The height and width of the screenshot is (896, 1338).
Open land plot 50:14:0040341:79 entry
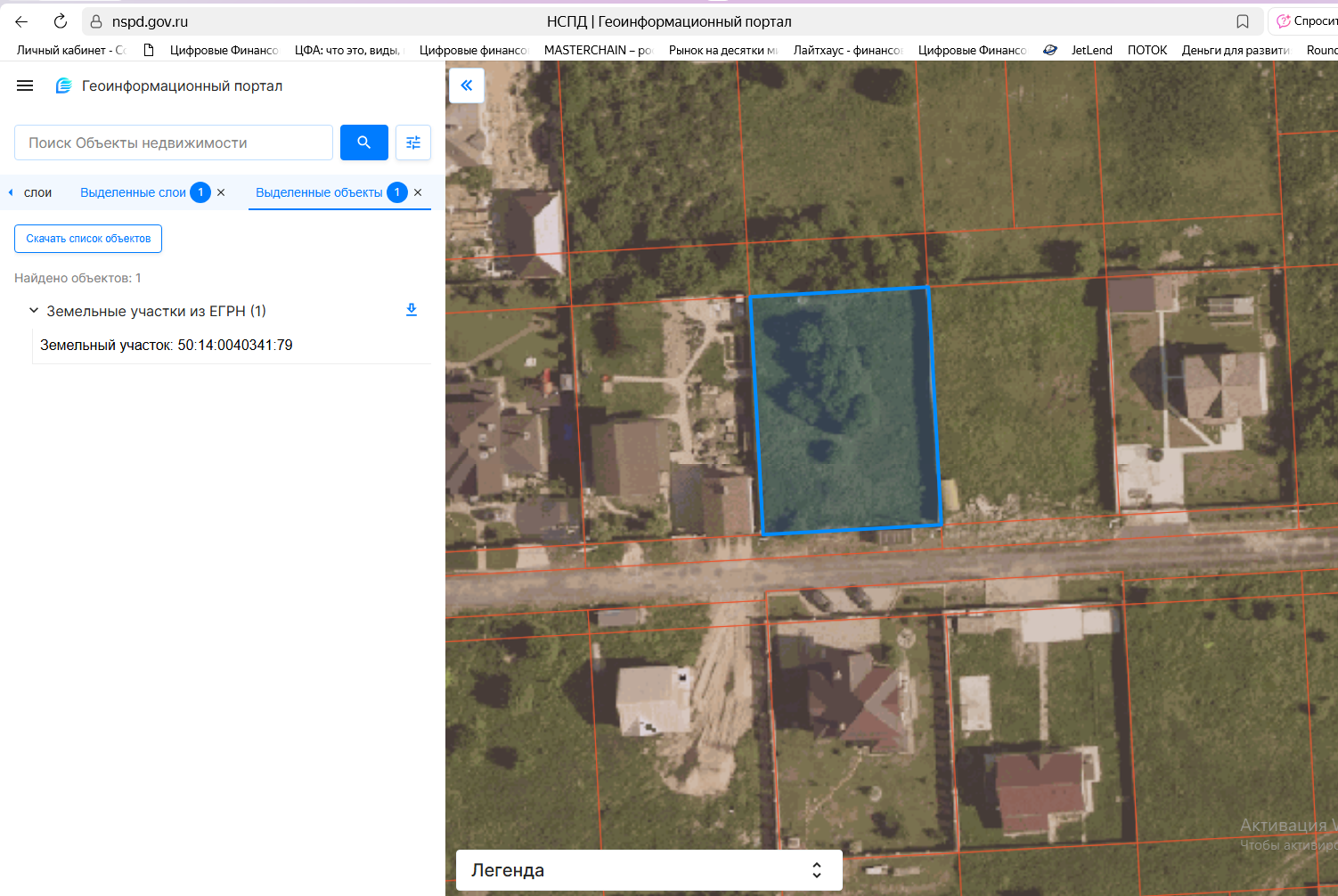coord(167,346)
